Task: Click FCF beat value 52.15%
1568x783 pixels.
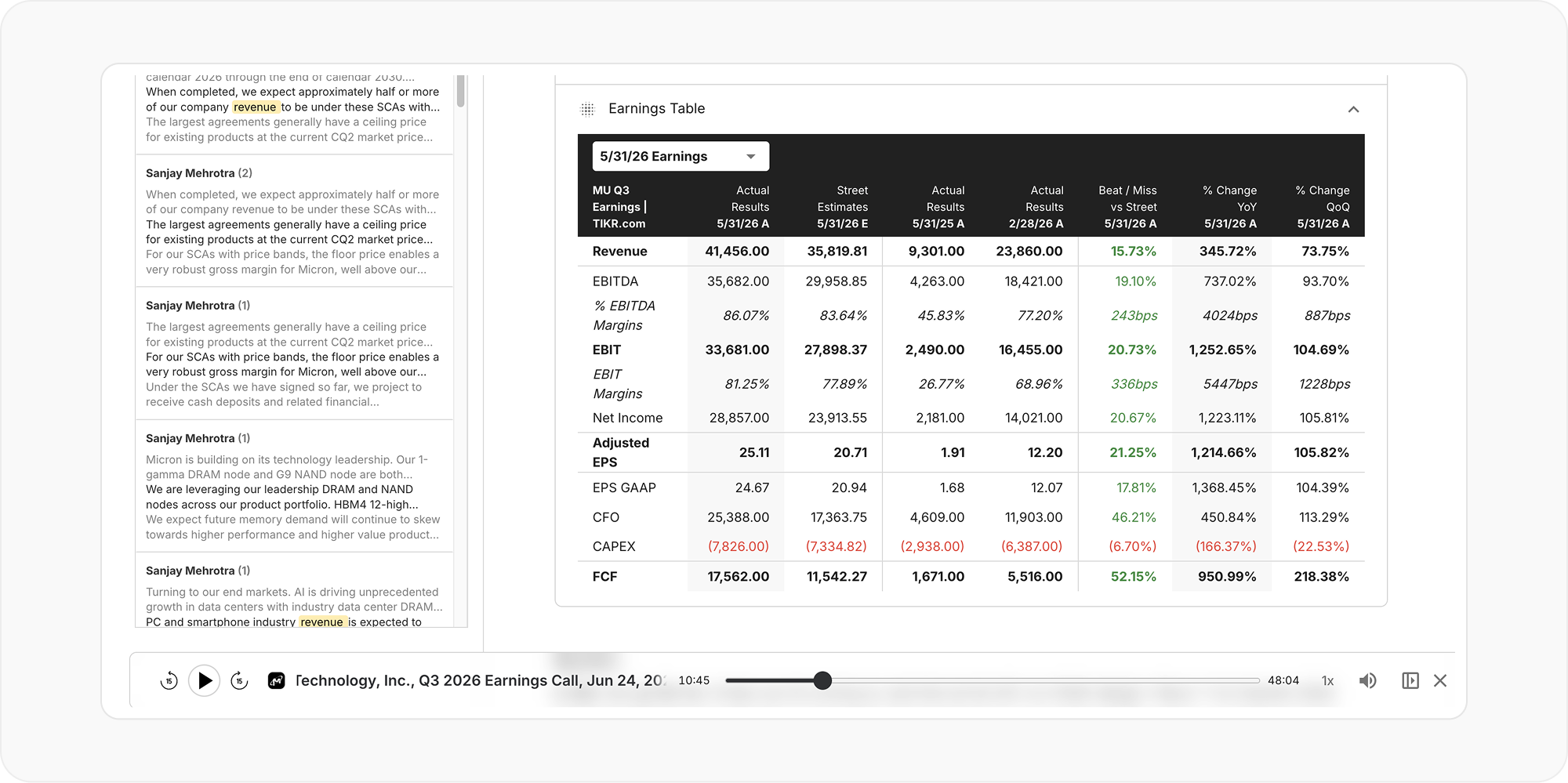Action: point(1134,577)
